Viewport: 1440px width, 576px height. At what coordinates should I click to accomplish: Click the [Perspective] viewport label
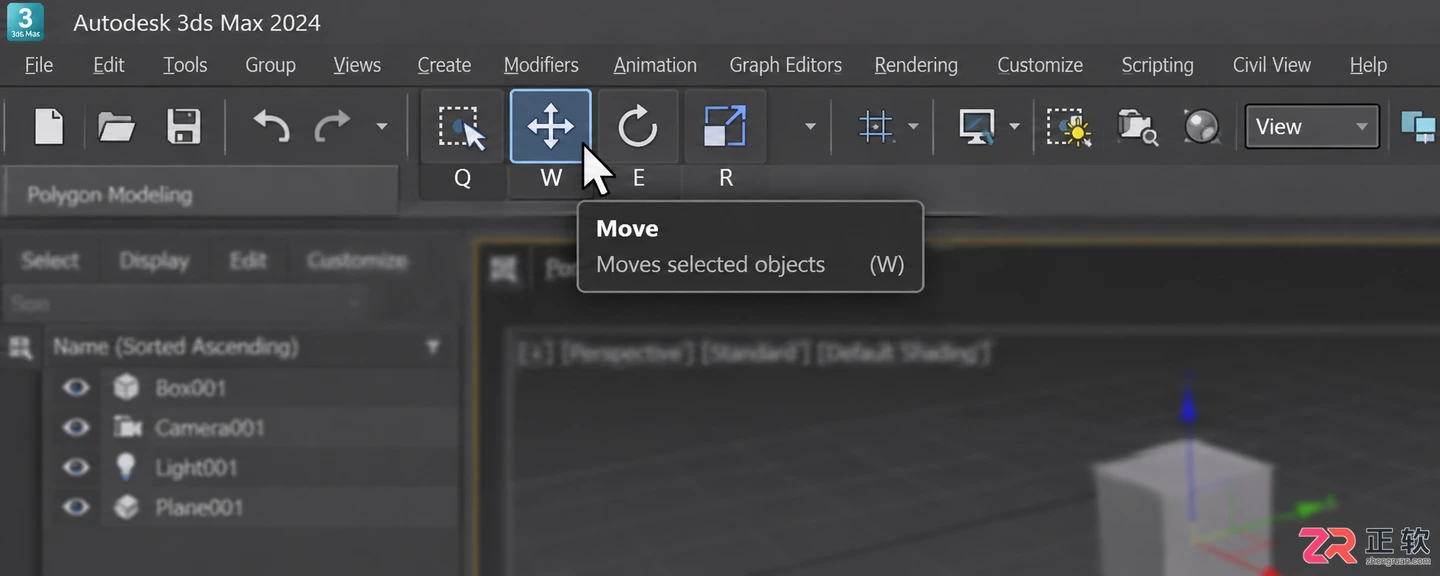pos(626,354)
